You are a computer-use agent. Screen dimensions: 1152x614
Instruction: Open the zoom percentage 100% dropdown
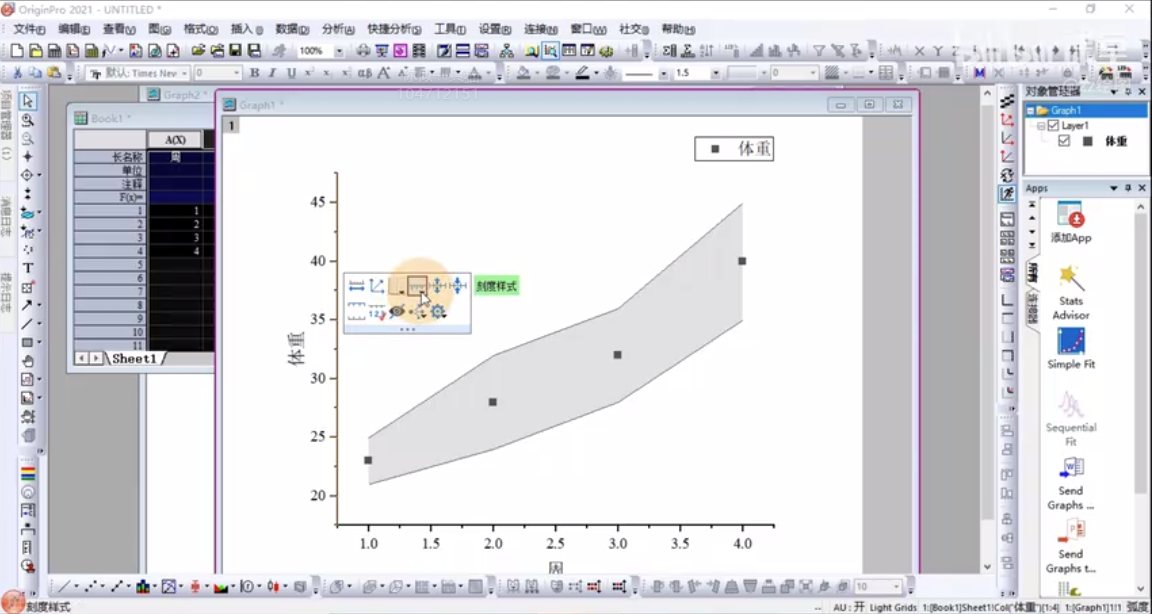(339, 51)
